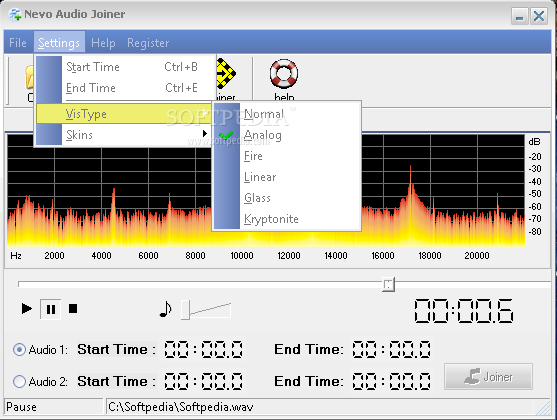The width and height of the screenshot is (557, 420).
Task: Open the Help menu
Action: pyautogui.click(x=103, y=43)
